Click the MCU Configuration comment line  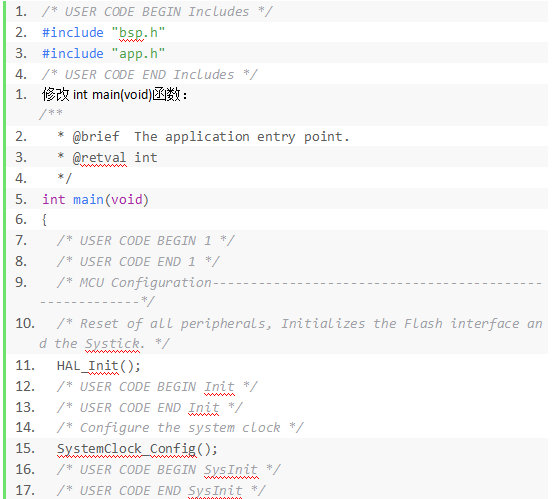click(291, 292)
